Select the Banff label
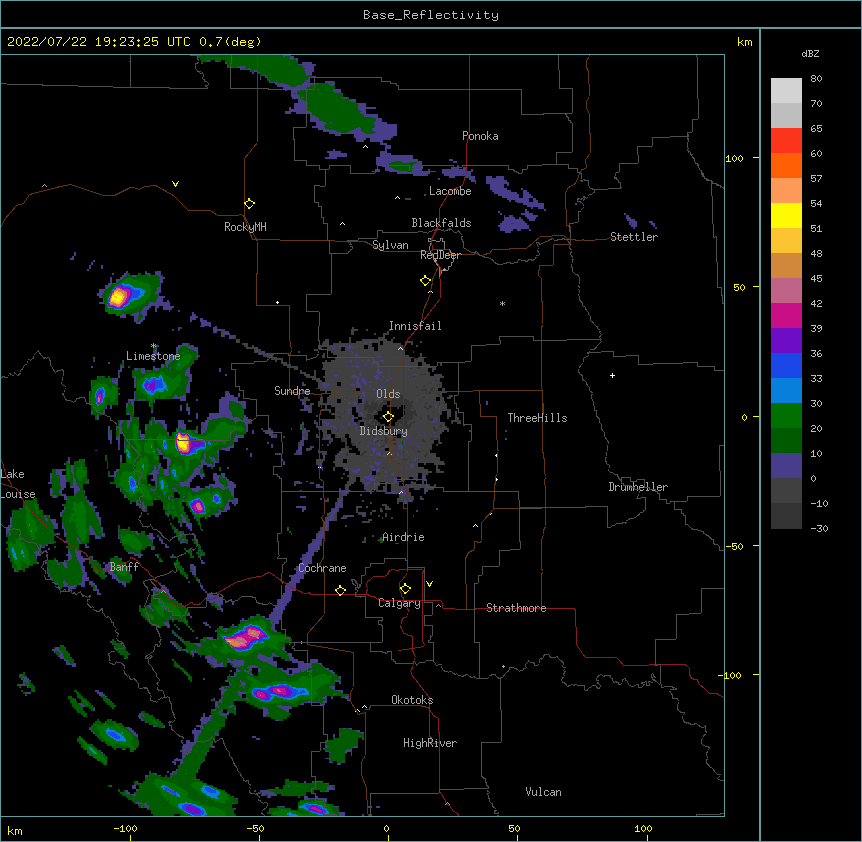This screenshot has width=862, height=842. tap(124, 567)
